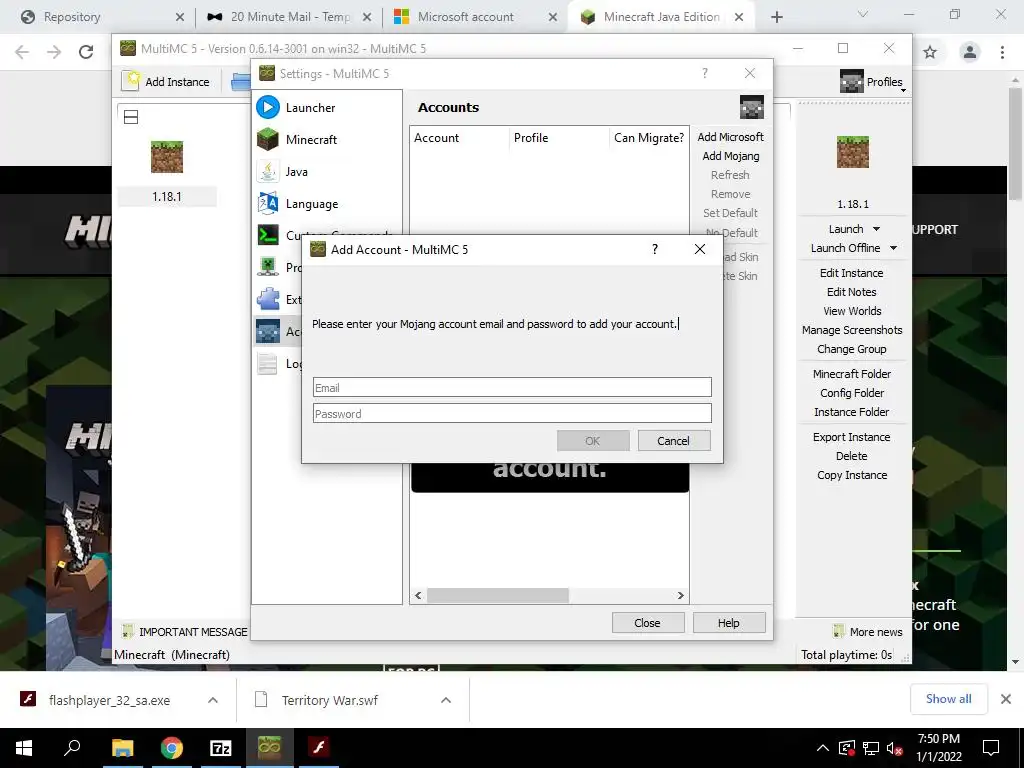Click Copy Instance in sidebar
This screenshot has height=768, width=1024.
tap(852, 475)
